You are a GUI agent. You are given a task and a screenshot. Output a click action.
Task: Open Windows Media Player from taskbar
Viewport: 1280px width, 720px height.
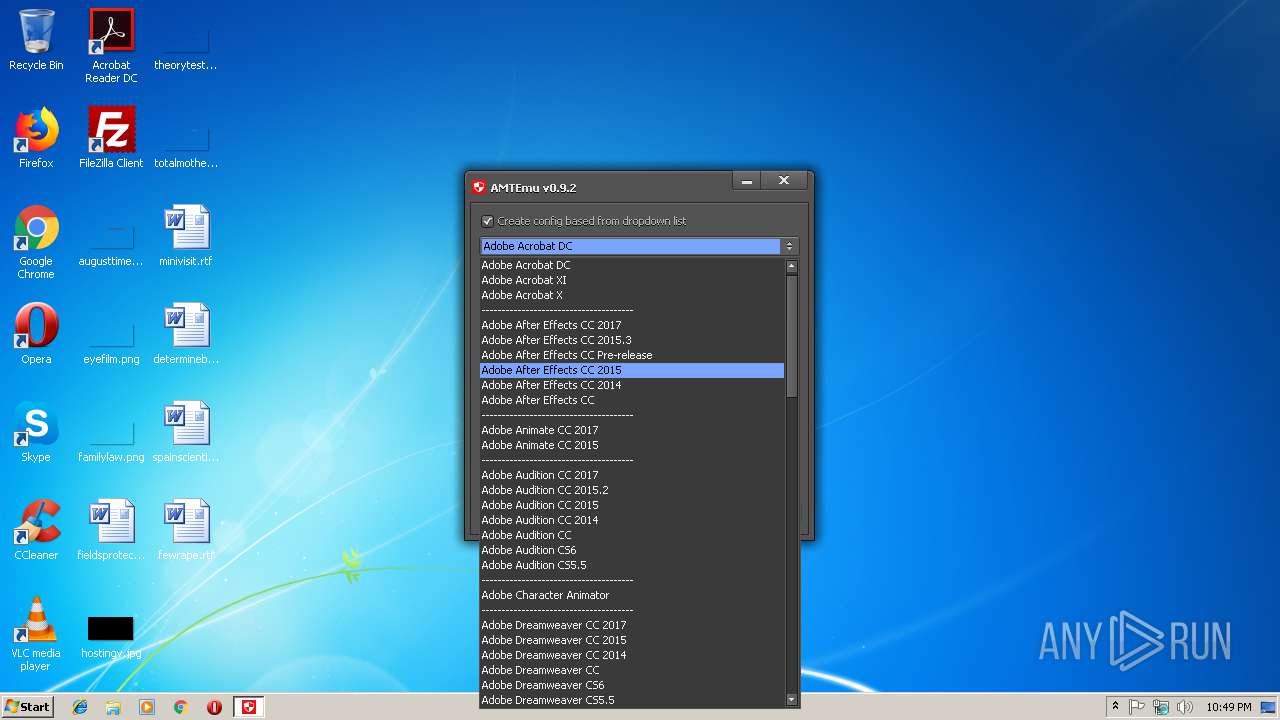click(x=147, y=707)
